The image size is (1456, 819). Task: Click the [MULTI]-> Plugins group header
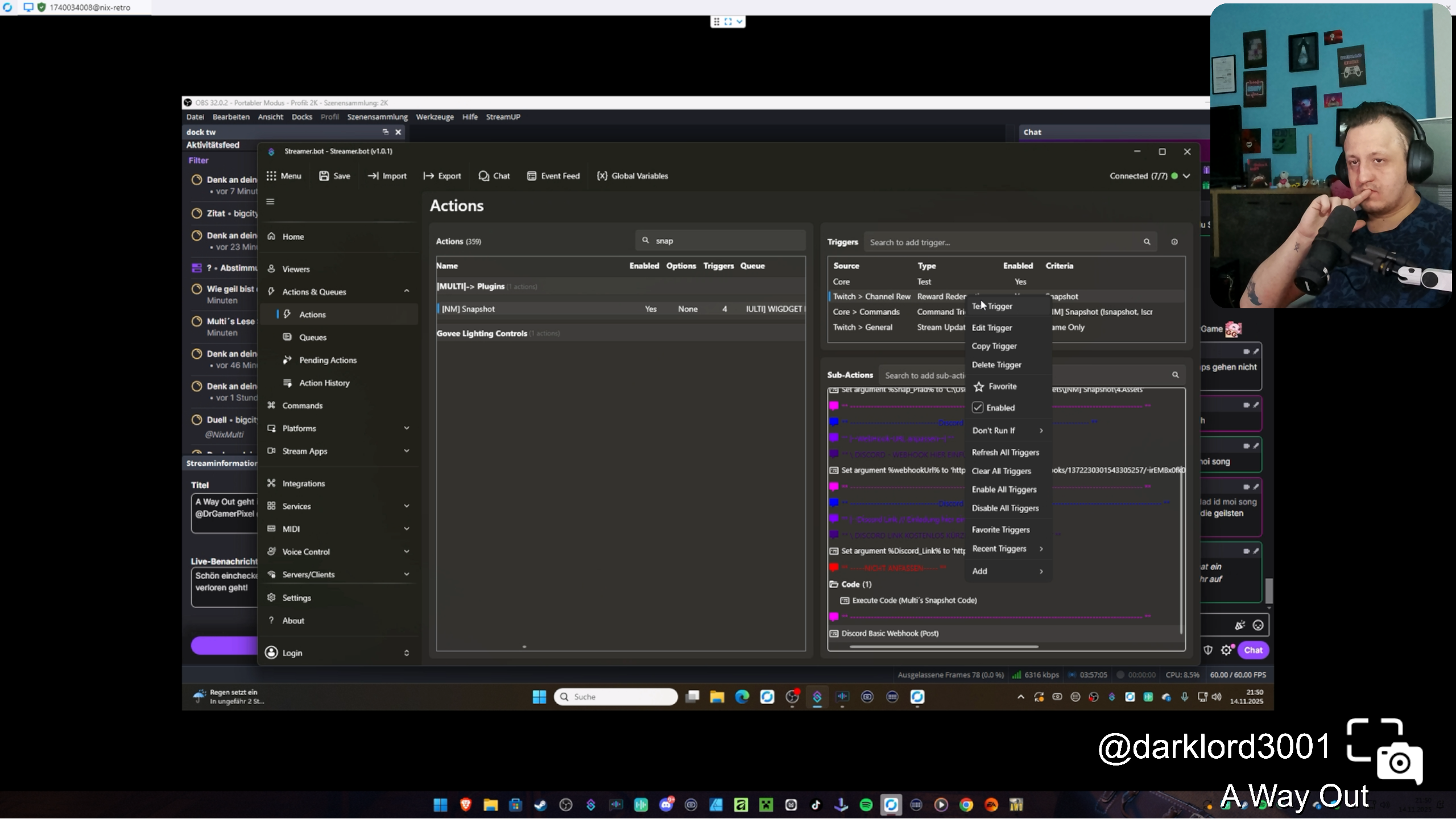coord(621,286)
